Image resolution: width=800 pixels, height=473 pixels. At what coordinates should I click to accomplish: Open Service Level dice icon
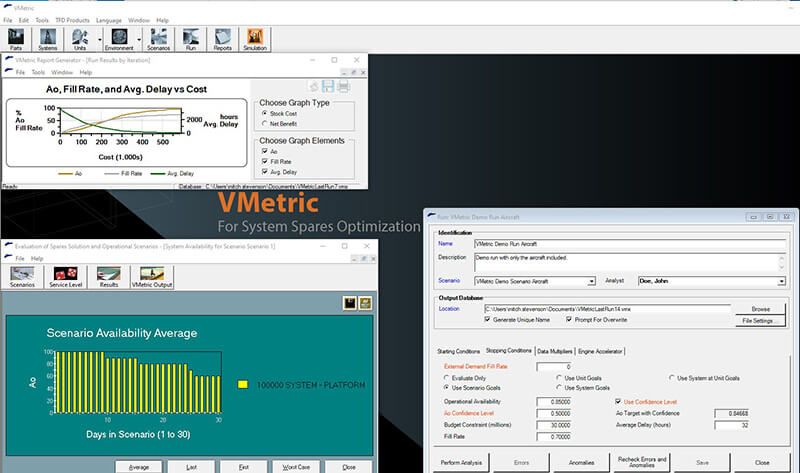(65, 277)
